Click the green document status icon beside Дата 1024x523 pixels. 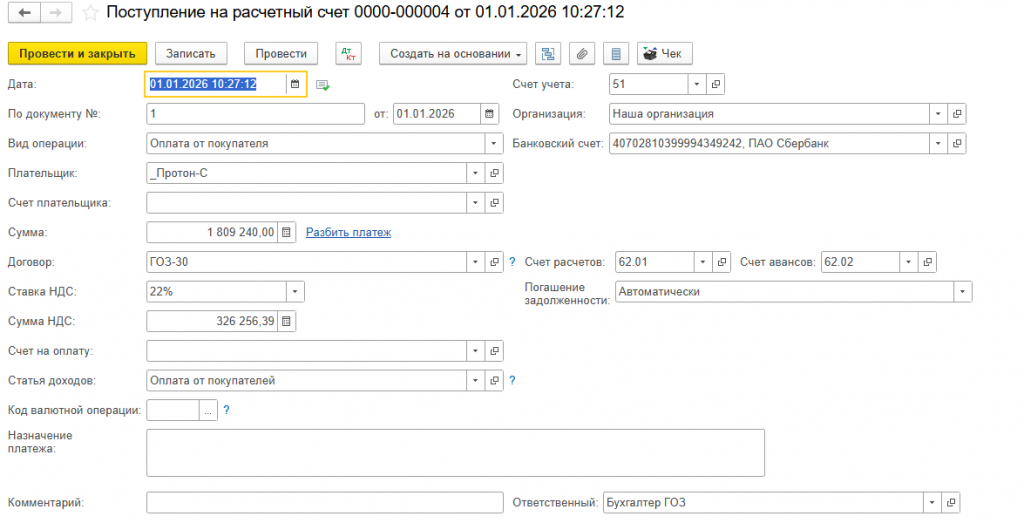coord(323,85)
